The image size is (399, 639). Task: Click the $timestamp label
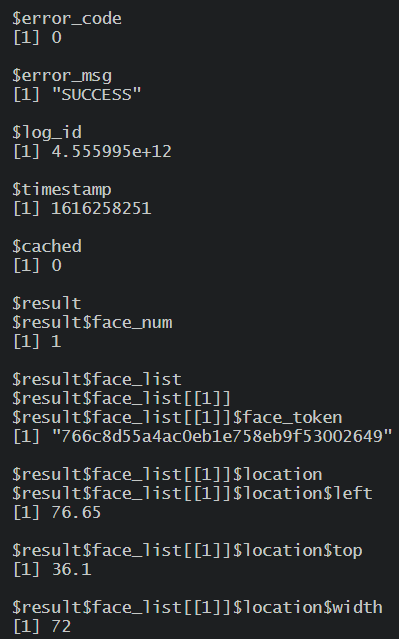[x=62, y=189]
